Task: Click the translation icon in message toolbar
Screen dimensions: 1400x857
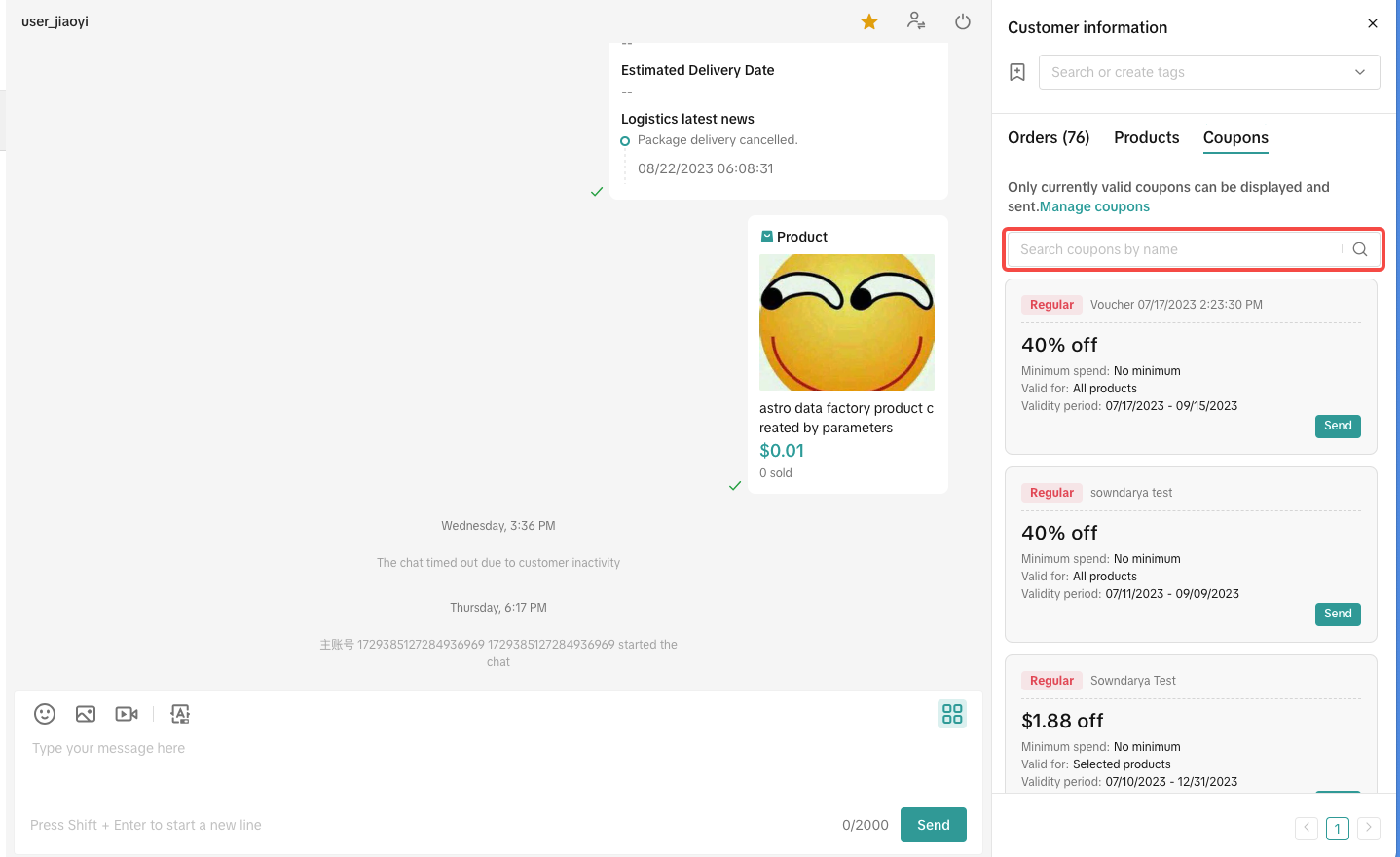Action: tap(180, 714)
